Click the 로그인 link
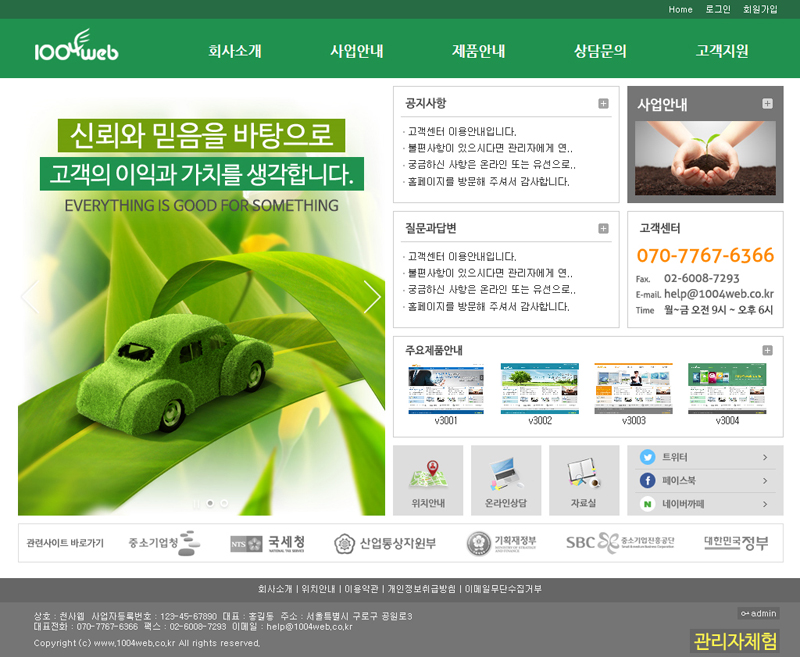The height and width of the screenshot is (657, 800). tap(718, 9)
